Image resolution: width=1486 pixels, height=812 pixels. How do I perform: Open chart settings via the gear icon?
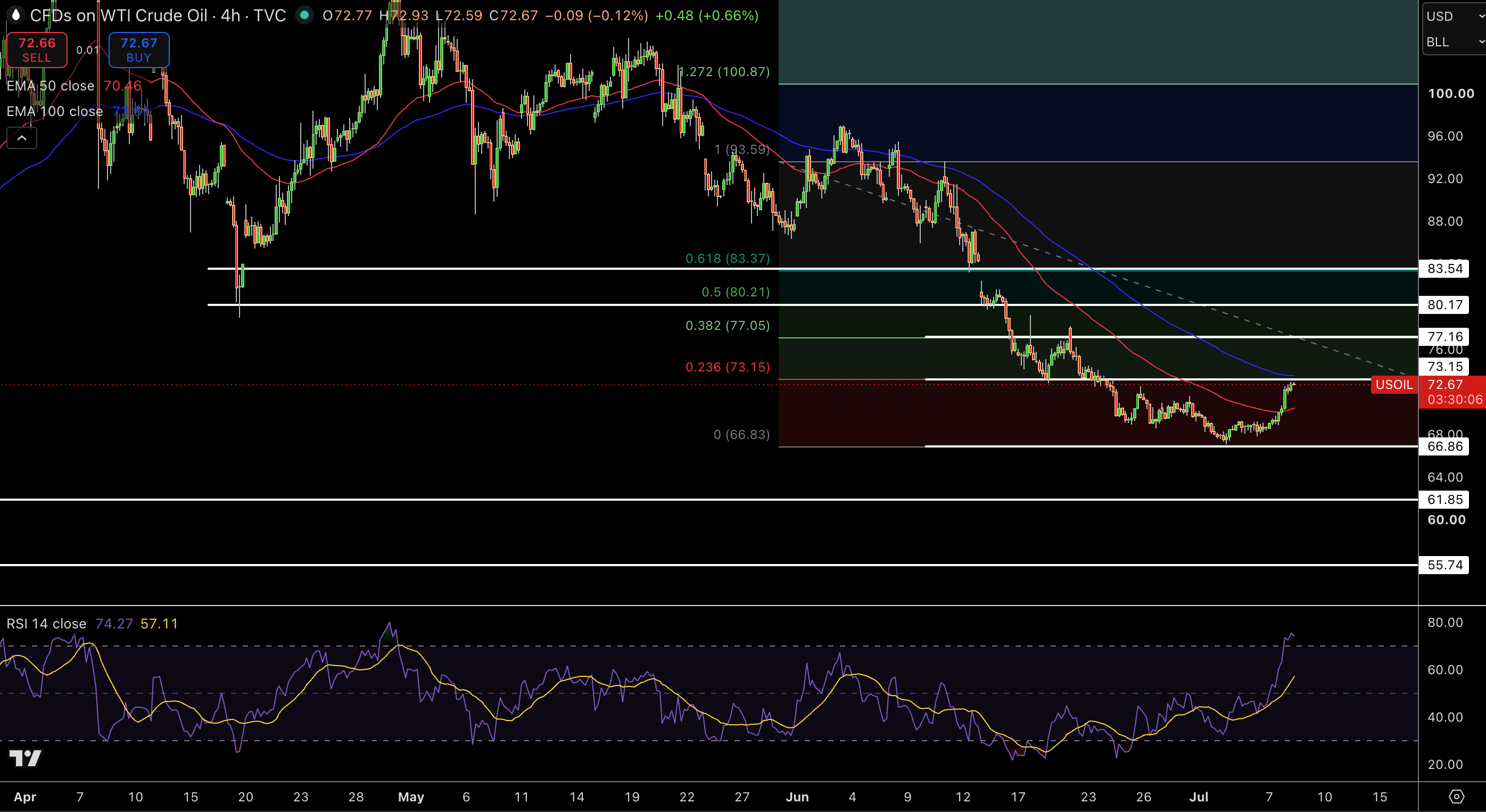1457,797
